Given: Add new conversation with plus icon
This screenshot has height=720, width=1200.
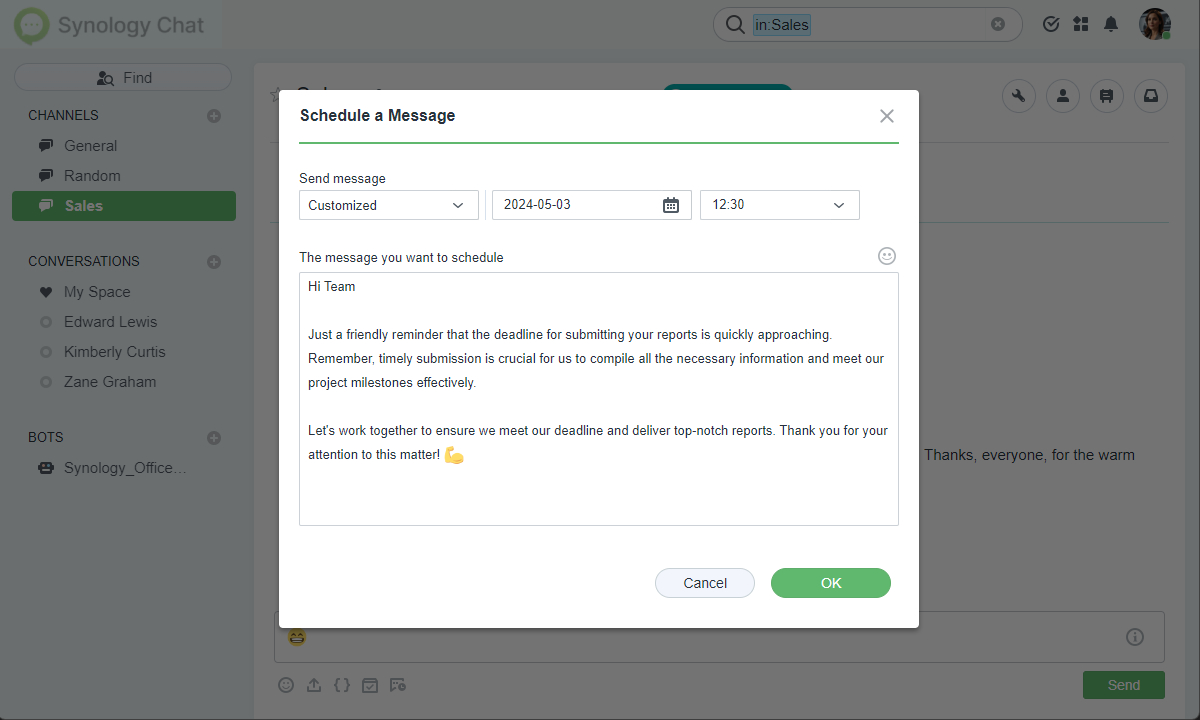Looking at the screenshot, I should [x=213, y=262].
